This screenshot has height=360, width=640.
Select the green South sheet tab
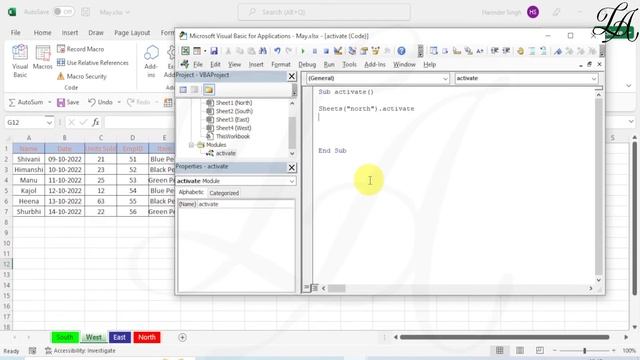point(64,337)
